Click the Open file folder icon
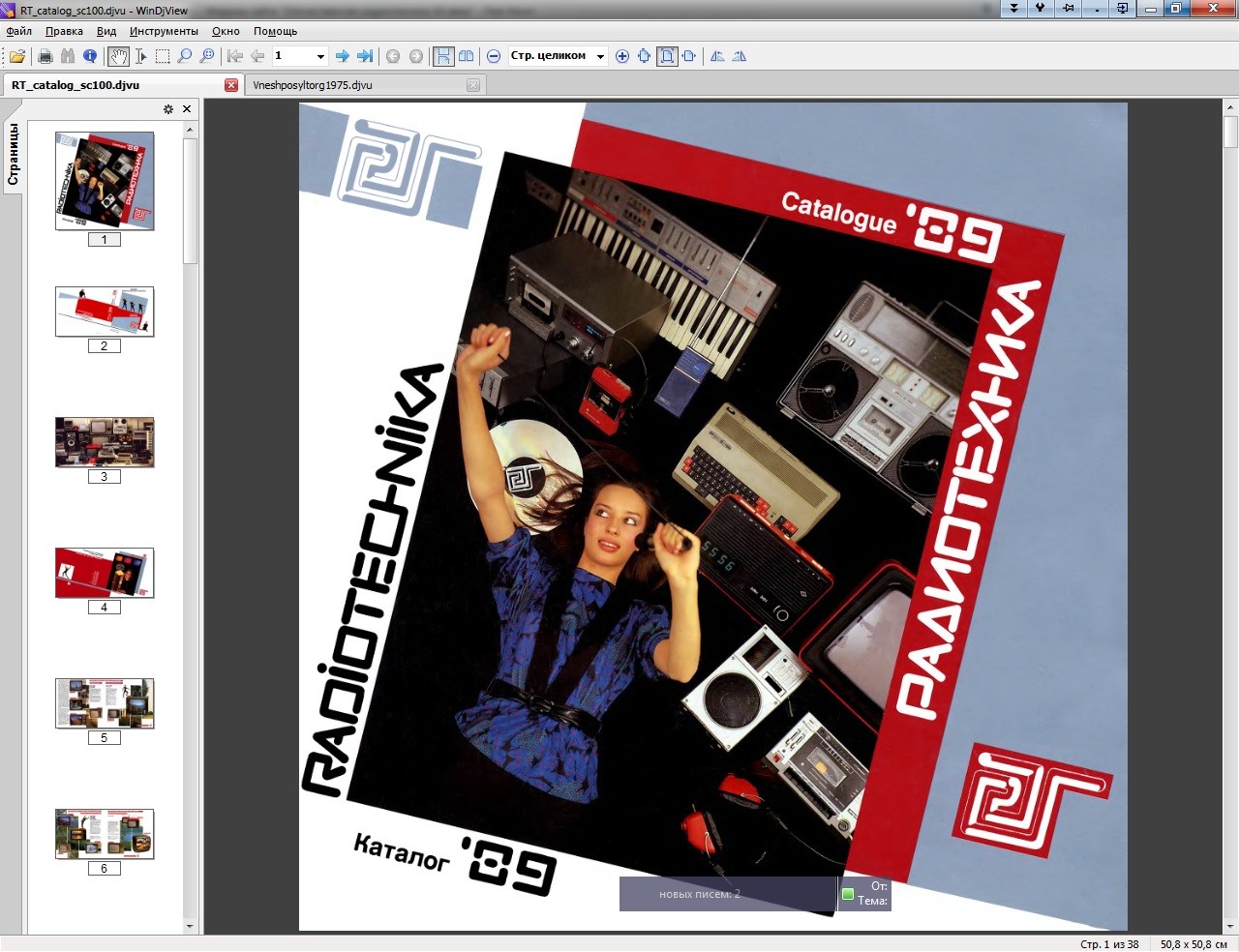 coord(17,56)
